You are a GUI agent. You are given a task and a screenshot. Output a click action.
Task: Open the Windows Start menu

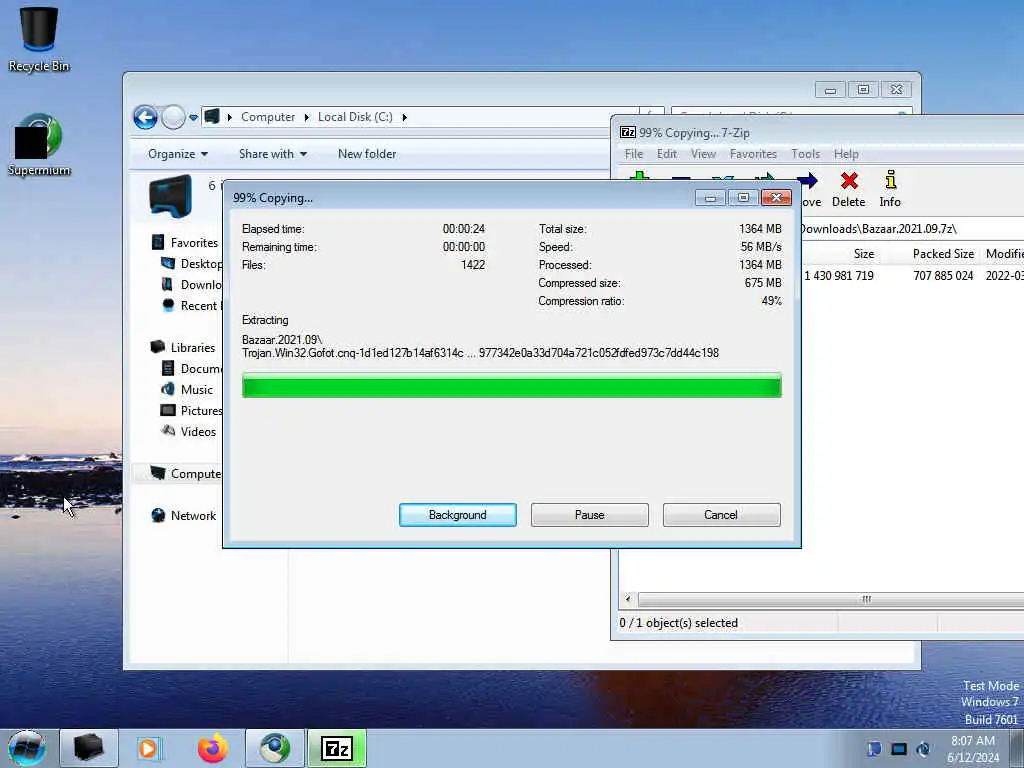(27, 748)
